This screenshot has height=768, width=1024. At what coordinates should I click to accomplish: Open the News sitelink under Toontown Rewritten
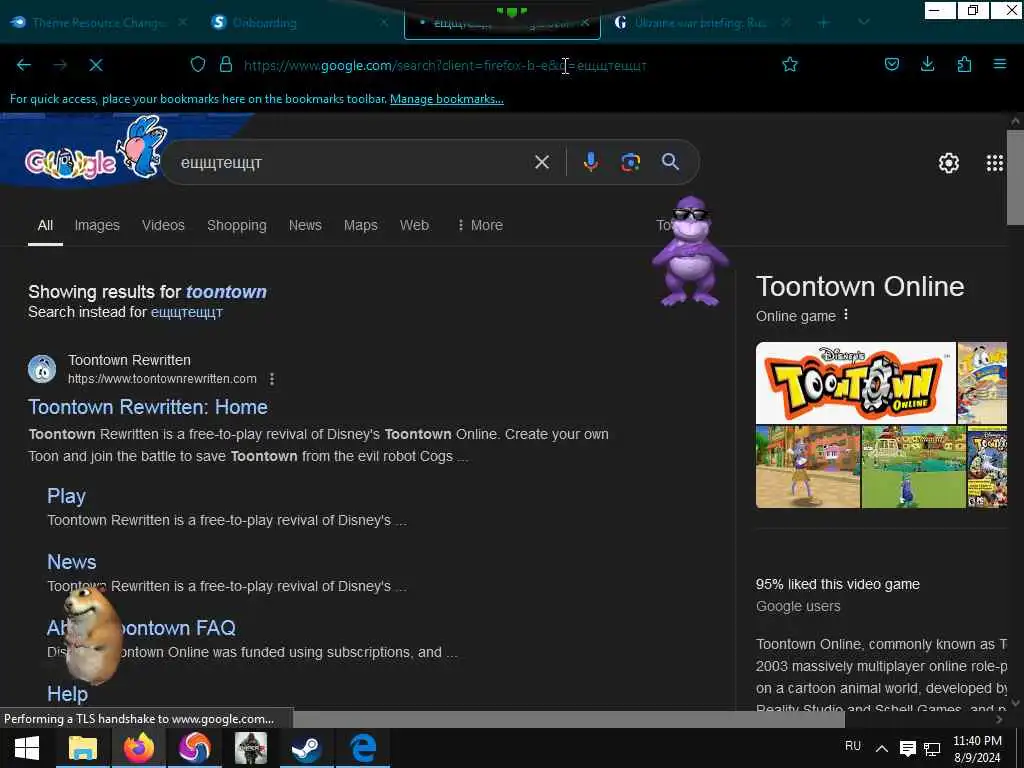[x=71, y=562]
